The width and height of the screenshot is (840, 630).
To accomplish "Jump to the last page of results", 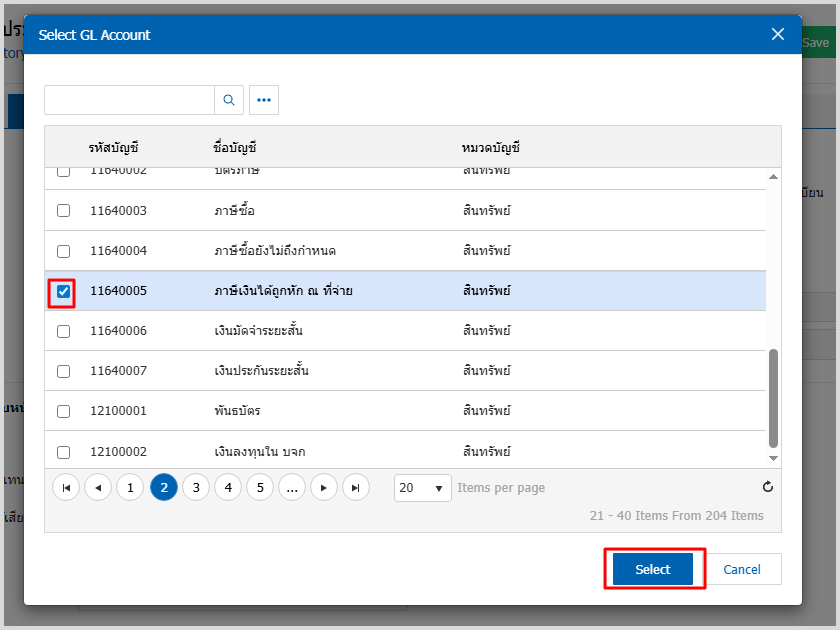I will tap(356, 488).
